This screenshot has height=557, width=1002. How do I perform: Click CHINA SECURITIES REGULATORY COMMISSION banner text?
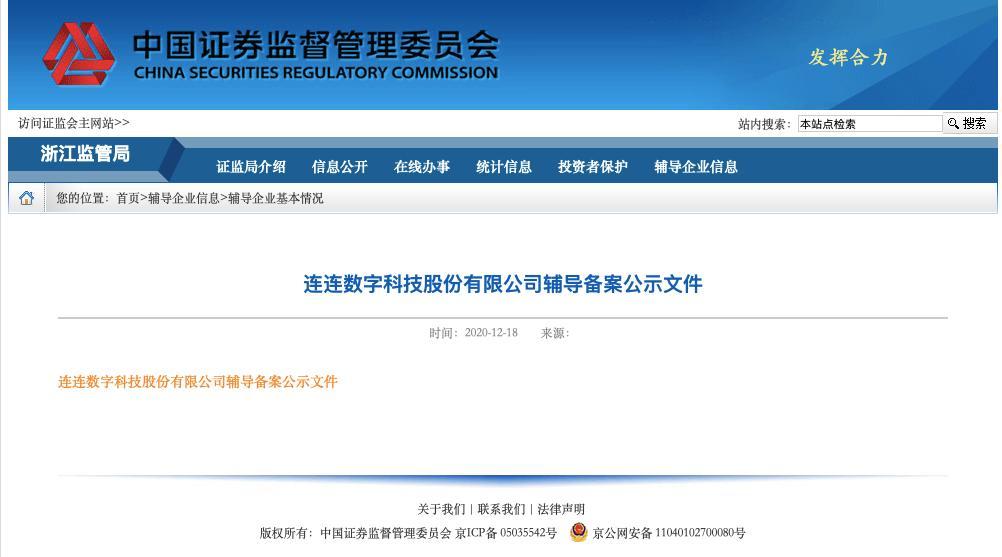tap(316, 73)
